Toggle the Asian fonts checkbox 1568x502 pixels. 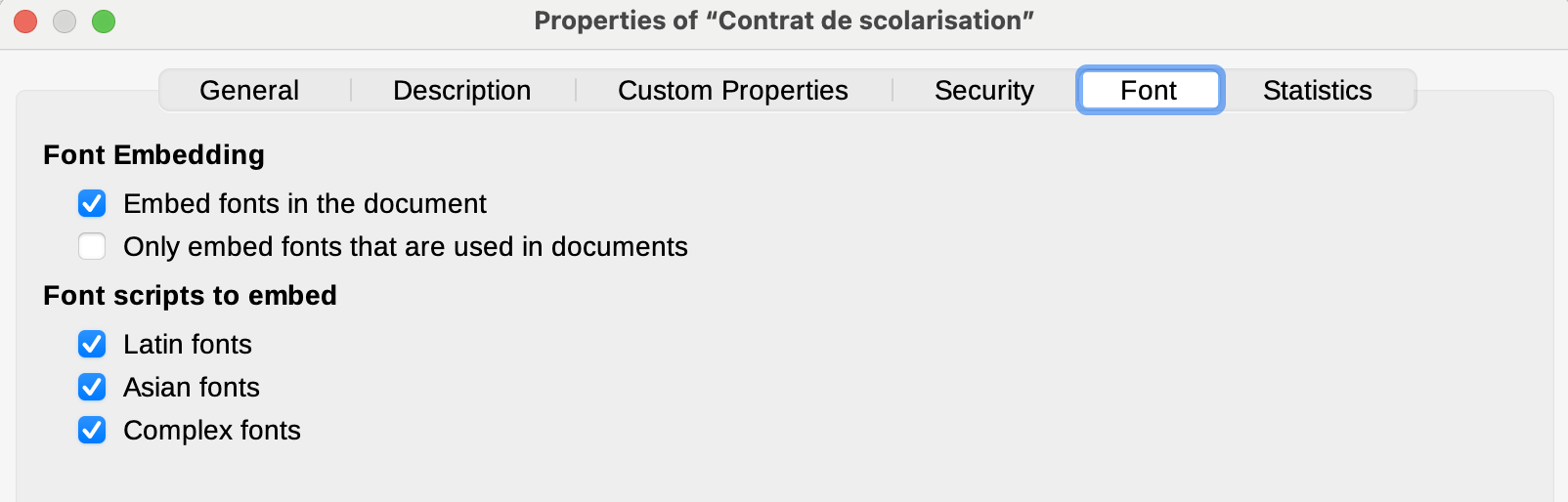(92, 387)
